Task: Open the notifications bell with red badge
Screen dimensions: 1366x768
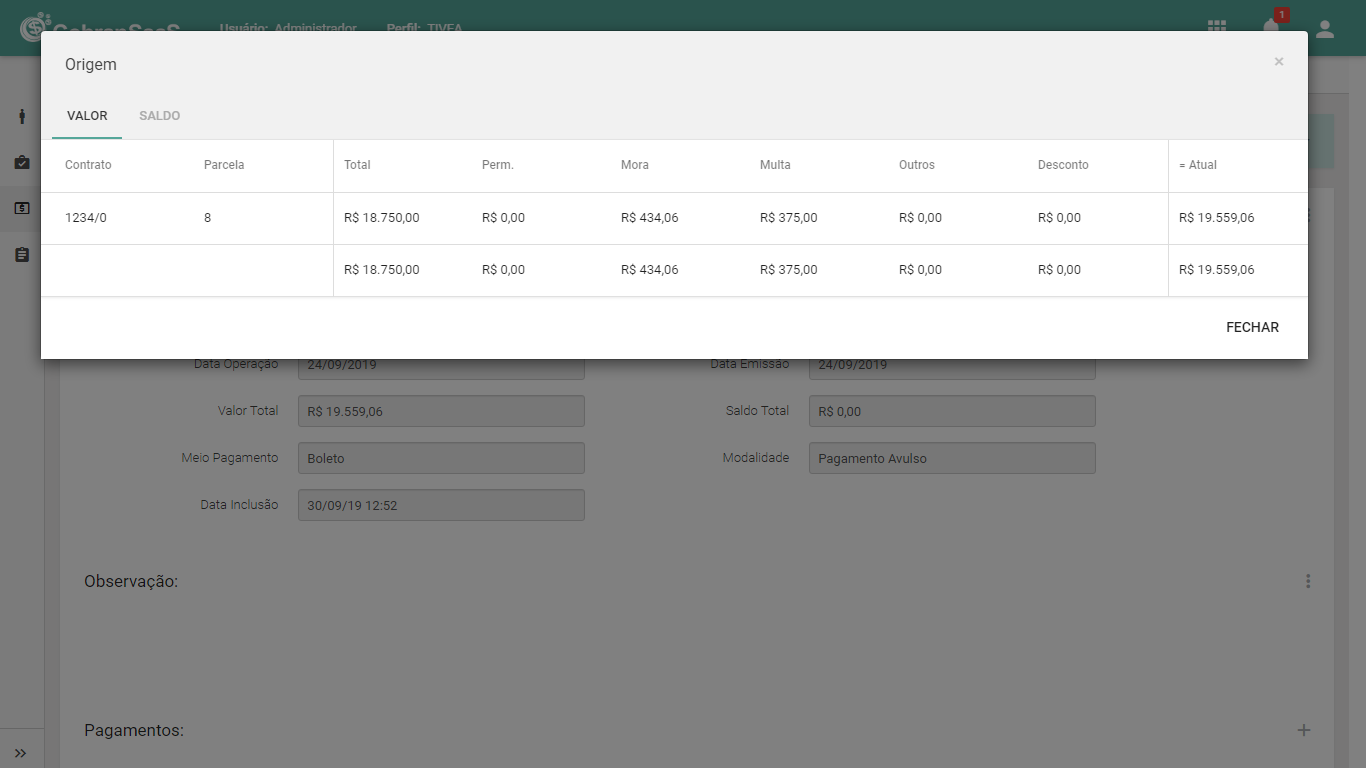Action: coord(1272,25)
